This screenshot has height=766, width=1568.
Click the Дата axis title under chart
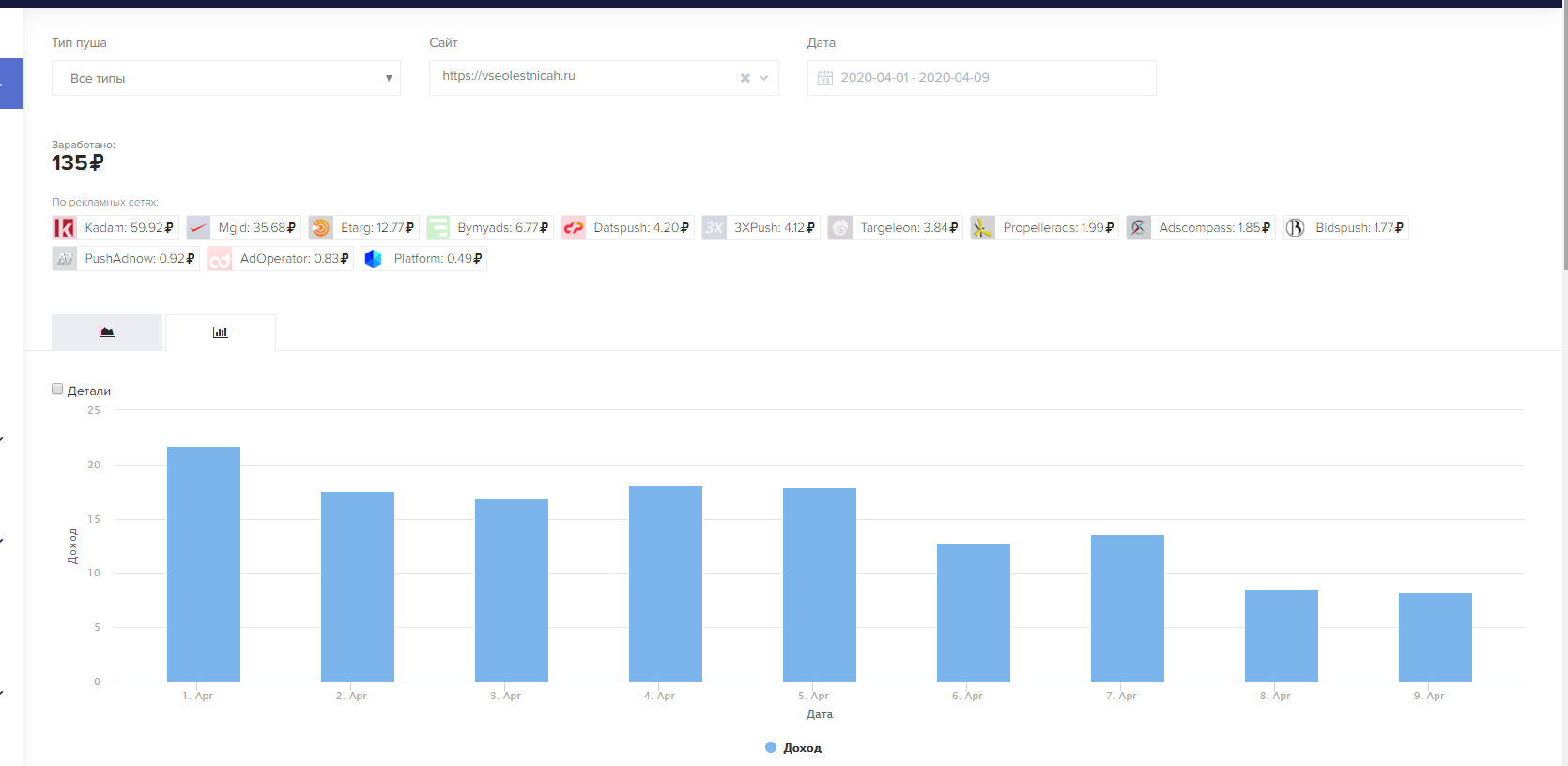820,714
